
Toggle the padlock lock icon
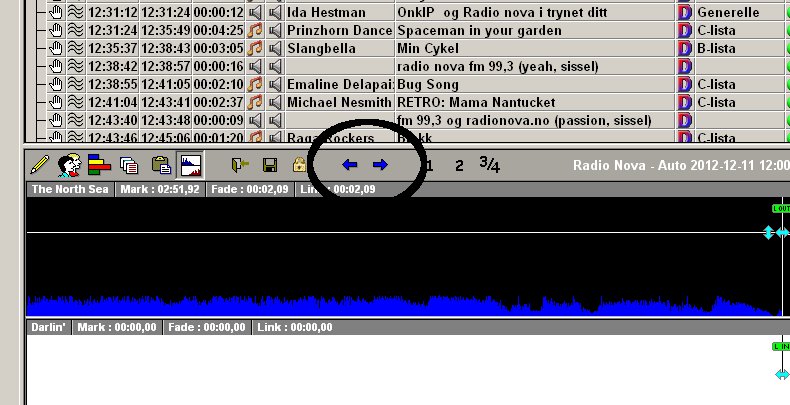[299, 165]
